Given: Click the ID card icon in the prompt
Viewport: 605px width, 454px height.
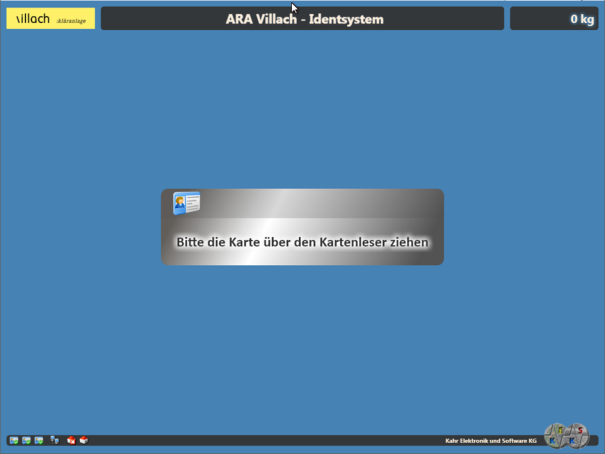Looking at the screenshot, I should (x=187, y=203).
